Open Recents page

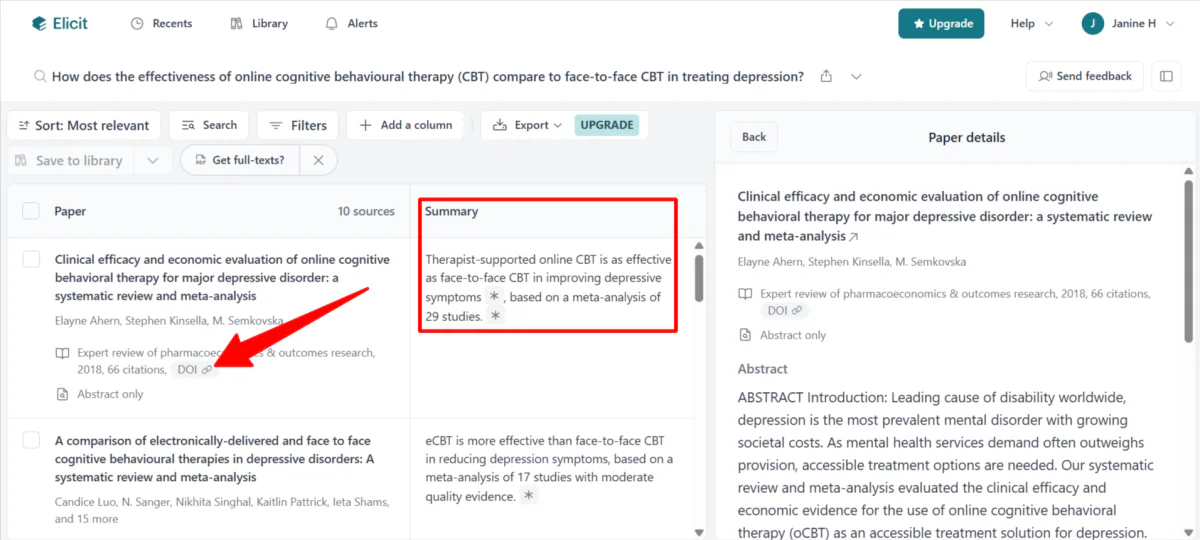pos(161,23)
